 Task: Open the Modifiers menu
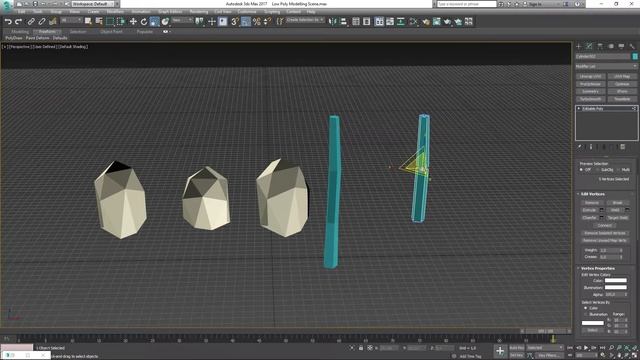point(115,12)
